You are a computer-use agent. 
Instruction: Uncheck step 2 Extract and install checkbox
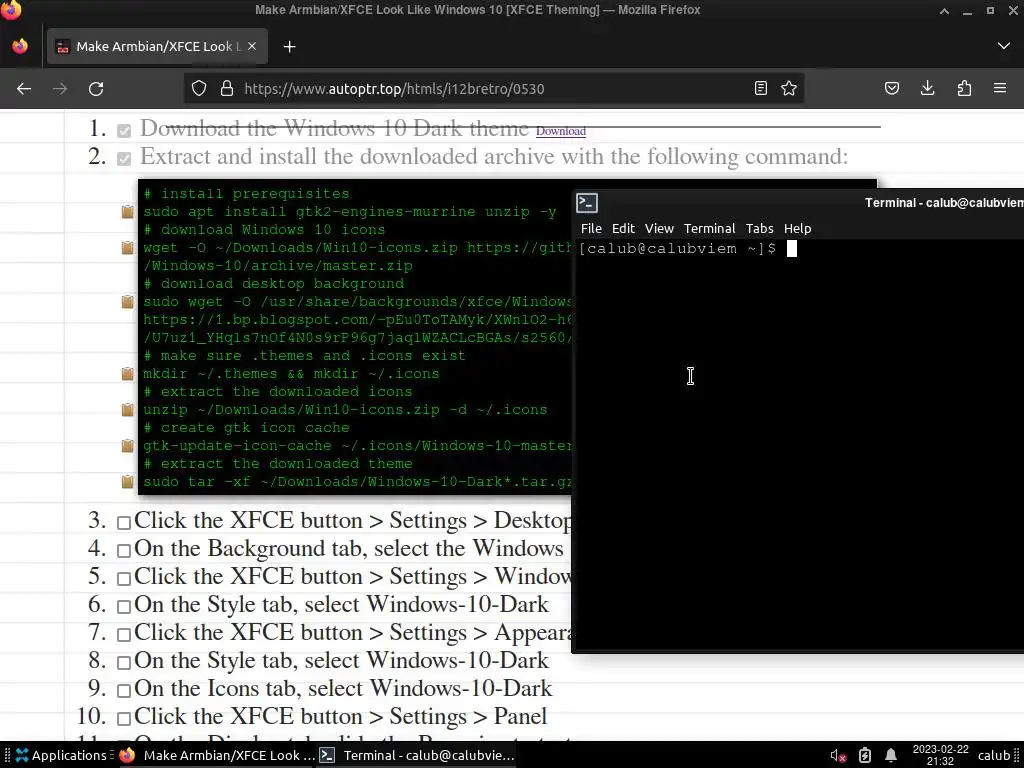(124, 159)
